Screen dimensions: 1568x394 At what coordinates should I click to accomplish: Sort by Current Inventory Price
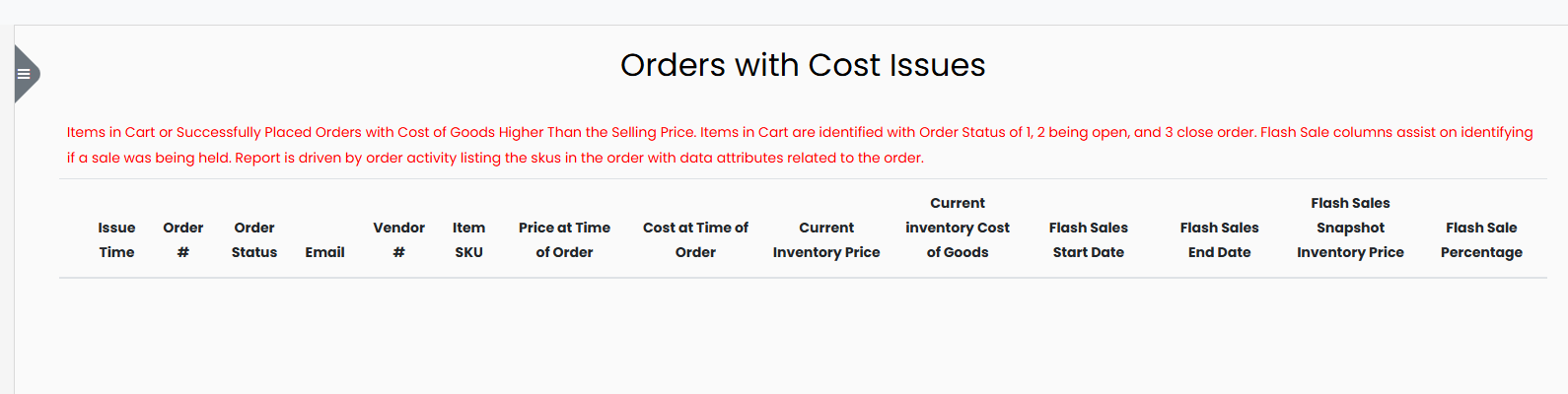point(826,240)
